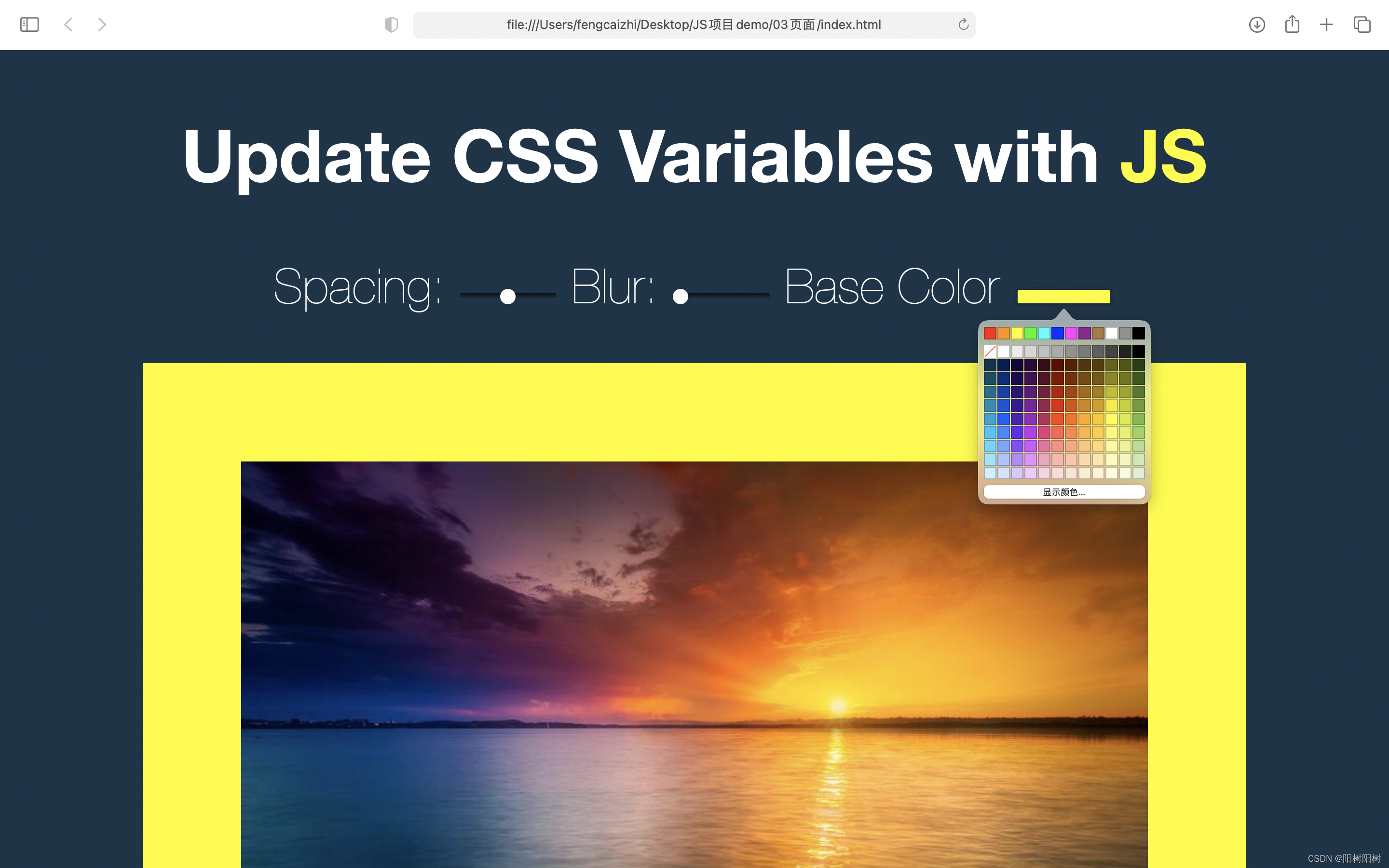This screenshot has width=1389, height=868.
Task: Pick the red swatch in top row
Action: tap(990, 333)
